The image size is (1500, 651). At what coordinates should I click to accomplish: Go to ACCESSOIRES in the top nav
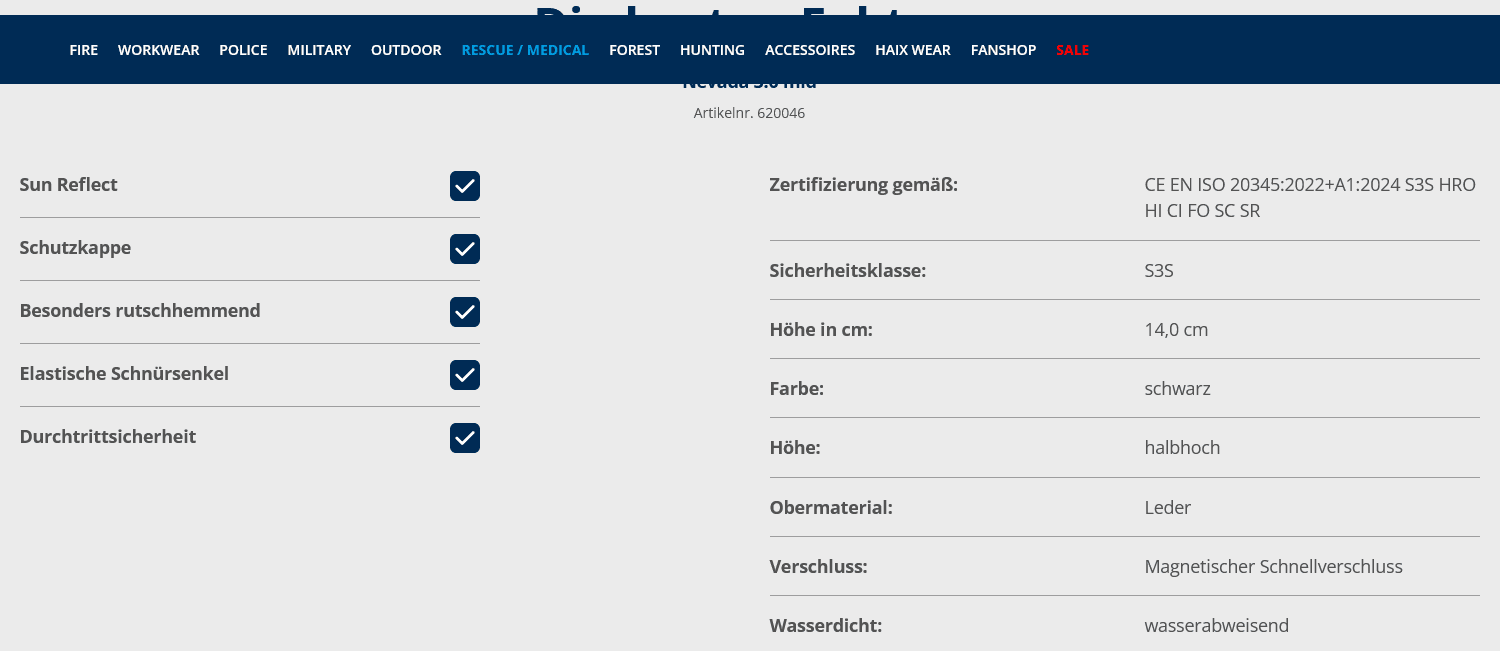point(810,50)
